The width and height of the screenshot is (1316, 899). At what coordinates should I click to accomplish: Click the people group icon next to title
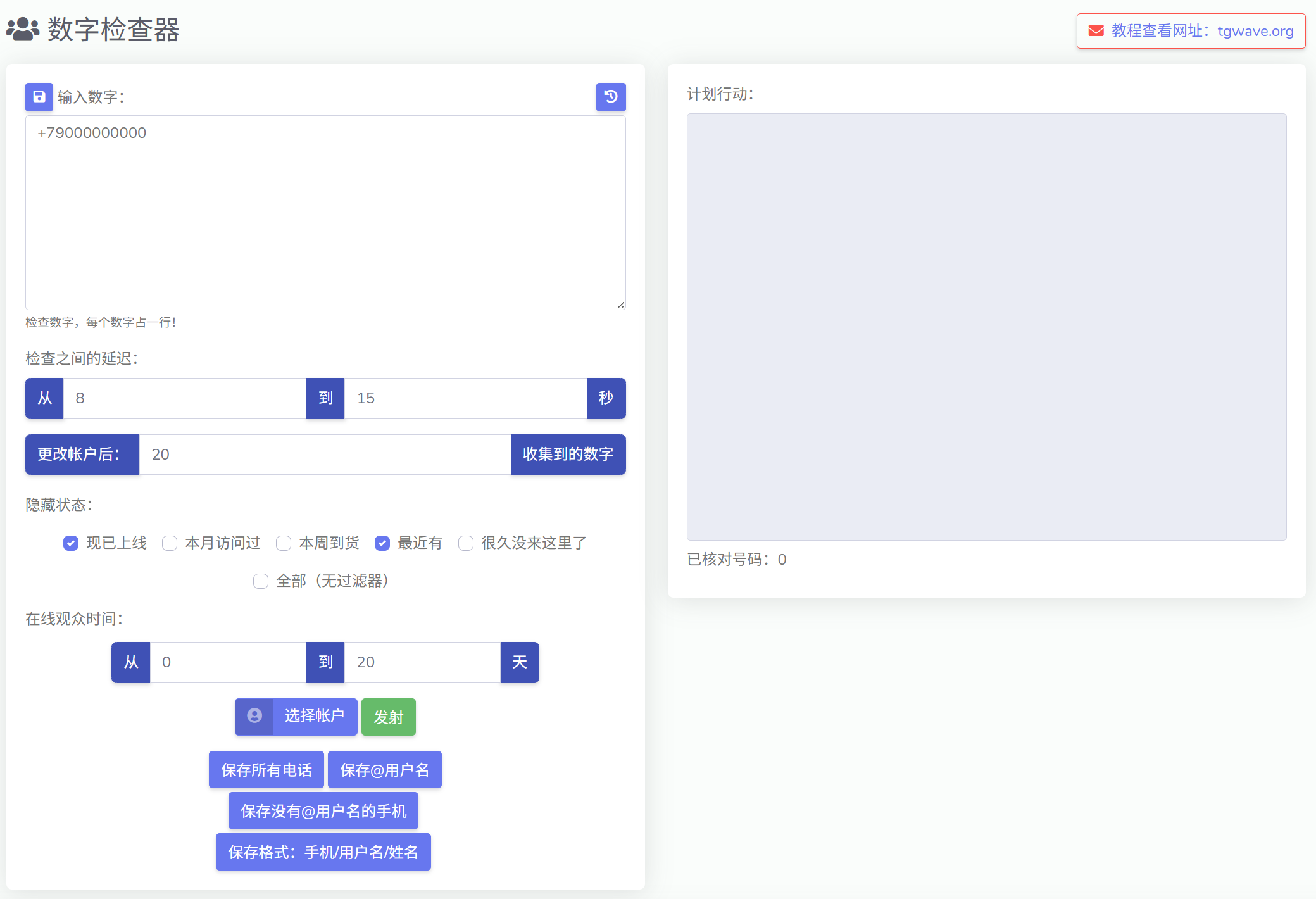pyautogui.click(x=23, y=29)
